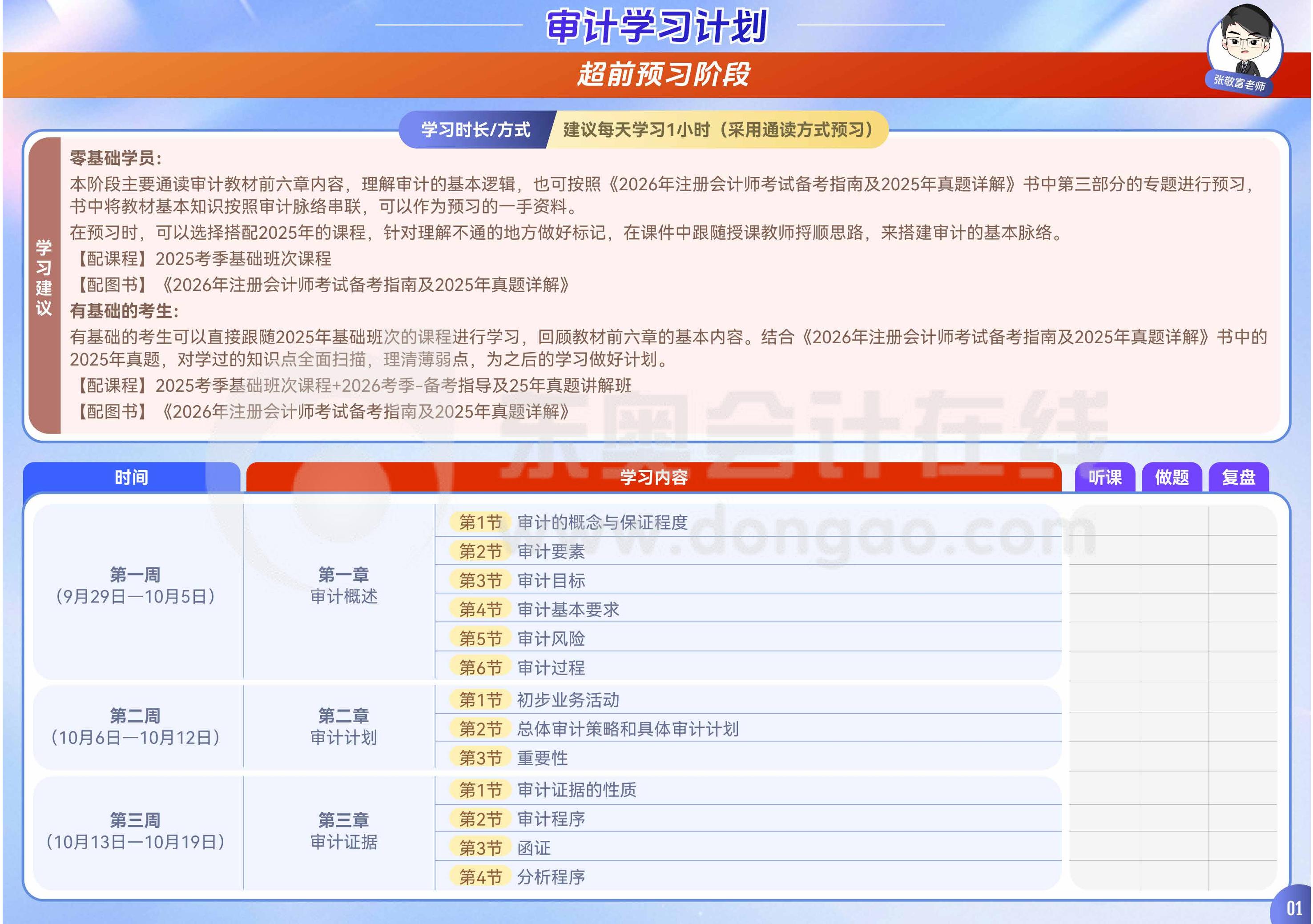Check the 复盘 cell for 初步业务活动 row

click(1242, 698)
